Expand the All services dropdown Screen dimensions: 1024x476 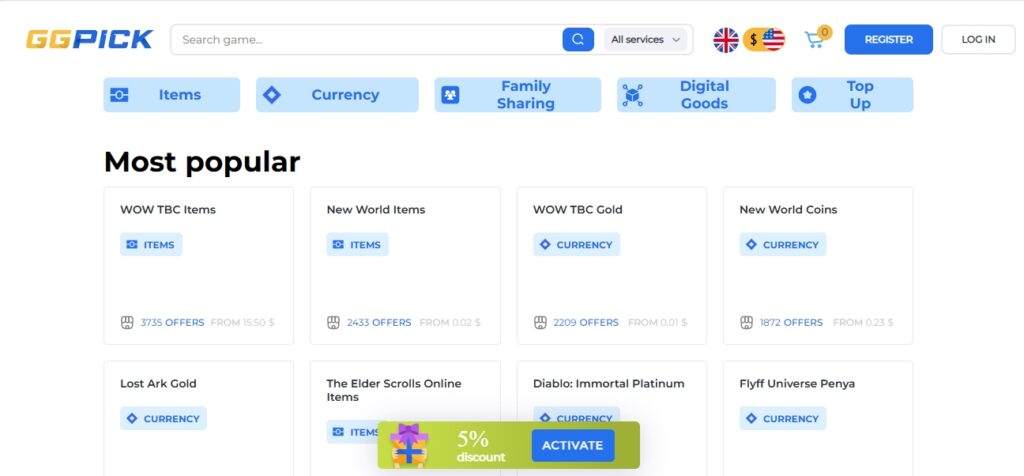(x=645, y=40)
